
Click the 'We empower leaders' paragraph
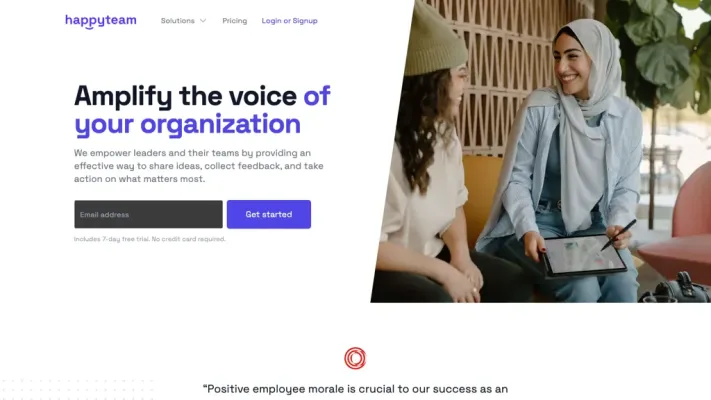199,166
